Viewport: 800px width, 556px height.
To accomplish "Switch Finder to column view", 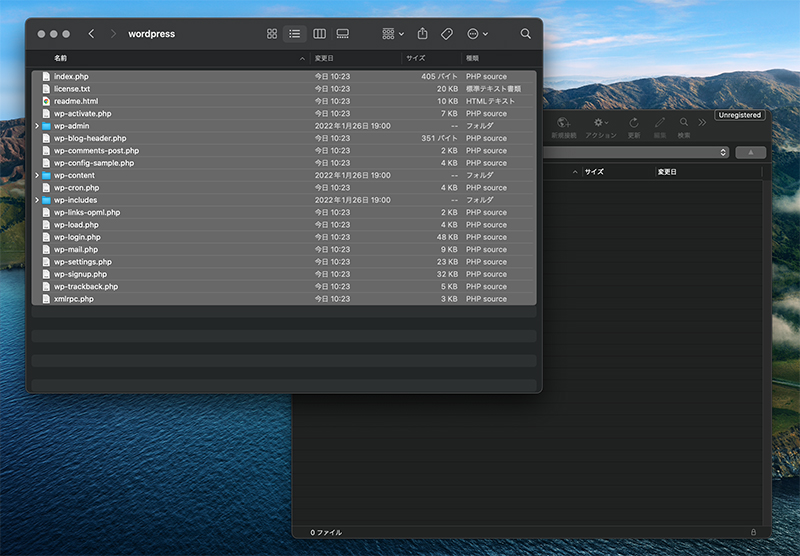I will pos(319,34).
